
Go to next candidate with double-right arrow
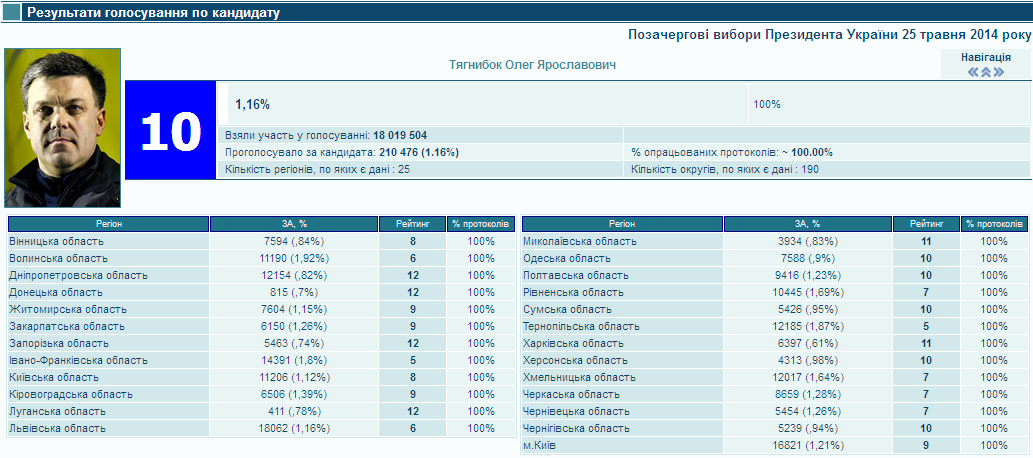[998, 72]
